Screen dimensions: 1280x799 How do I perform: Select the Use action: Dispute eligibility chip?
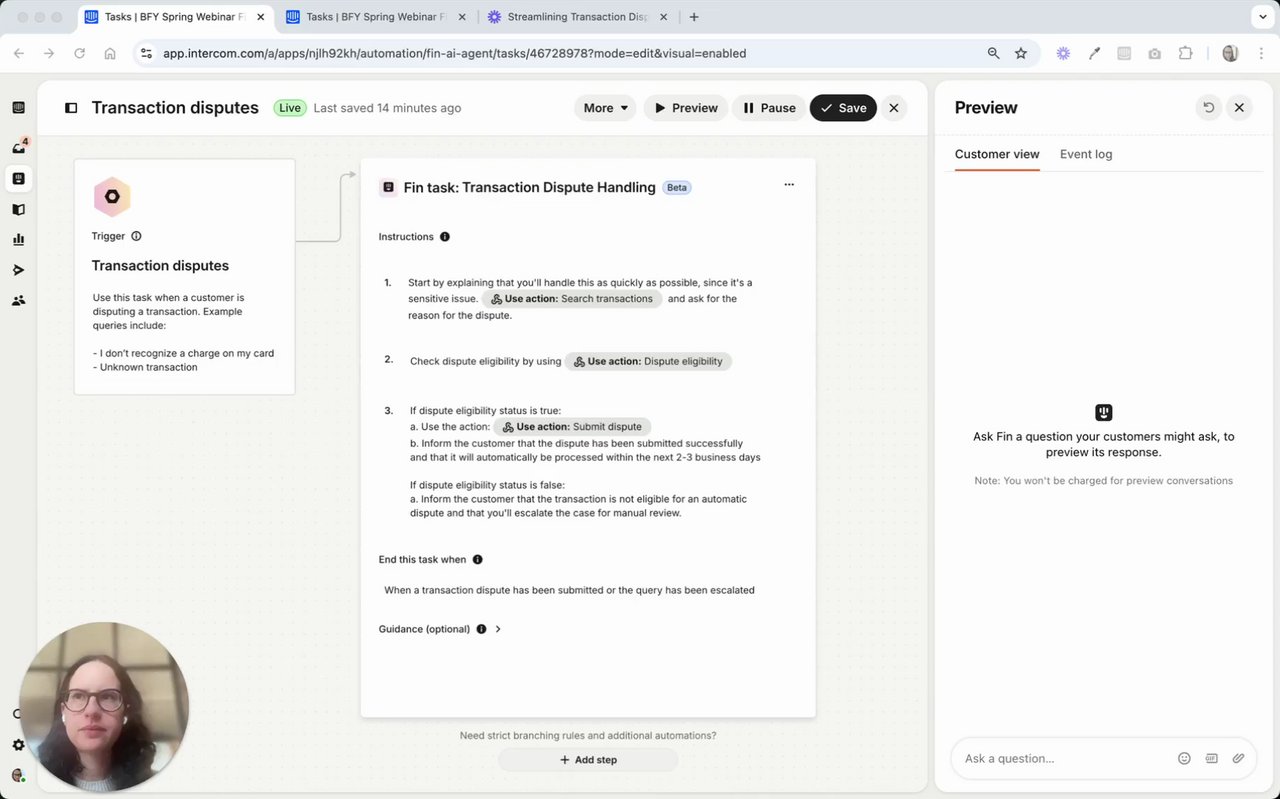coord(648,361)
